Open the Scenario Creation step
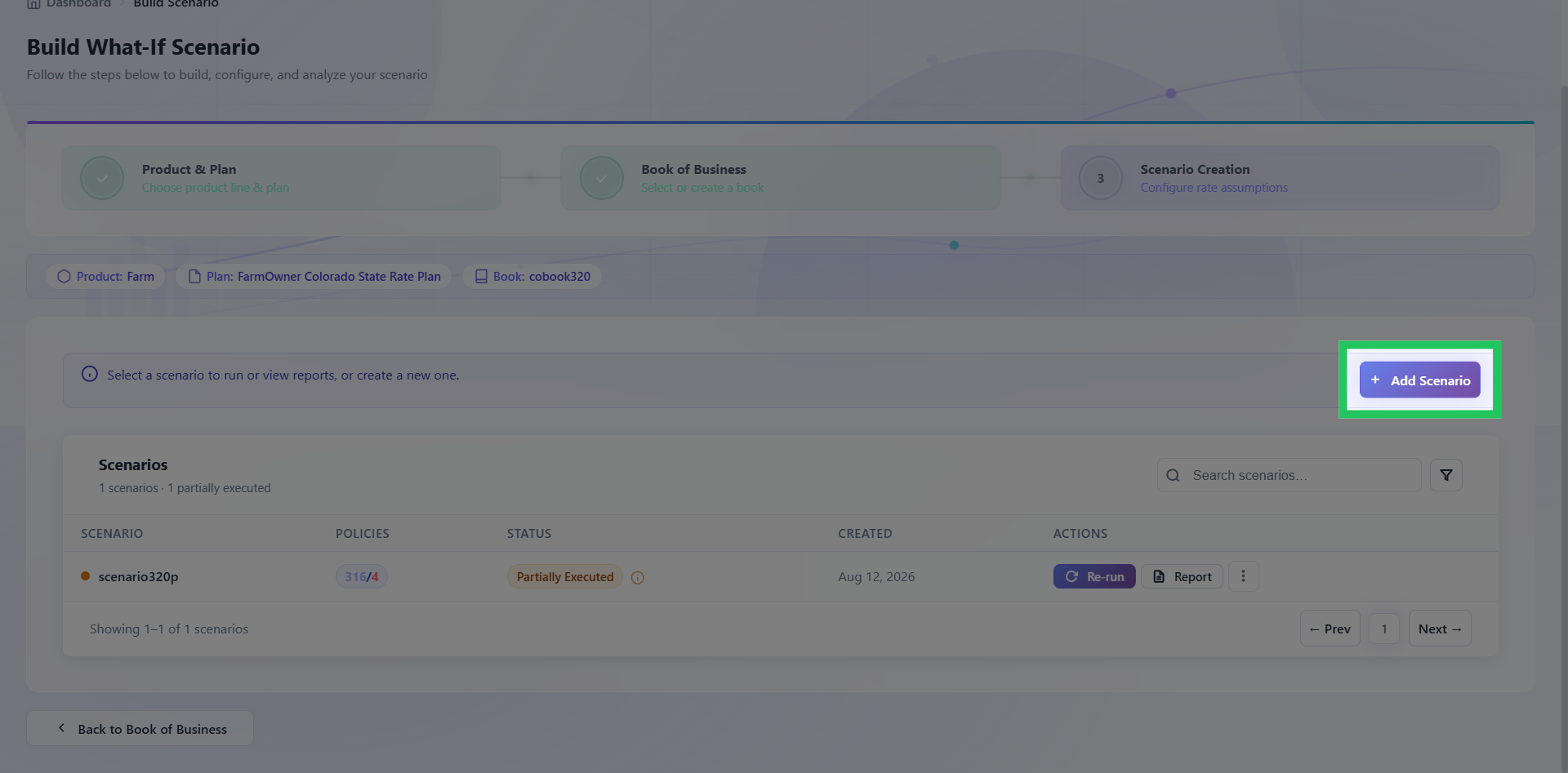Image resolution: width=1568 pixels, height=773 pixels. coord(1279,178)
